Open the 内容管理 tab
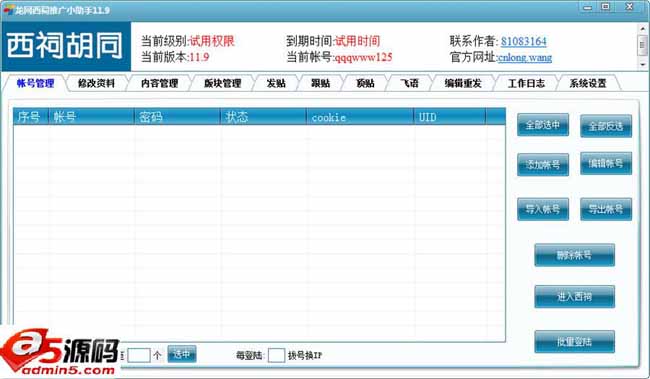 click(160, 83)
